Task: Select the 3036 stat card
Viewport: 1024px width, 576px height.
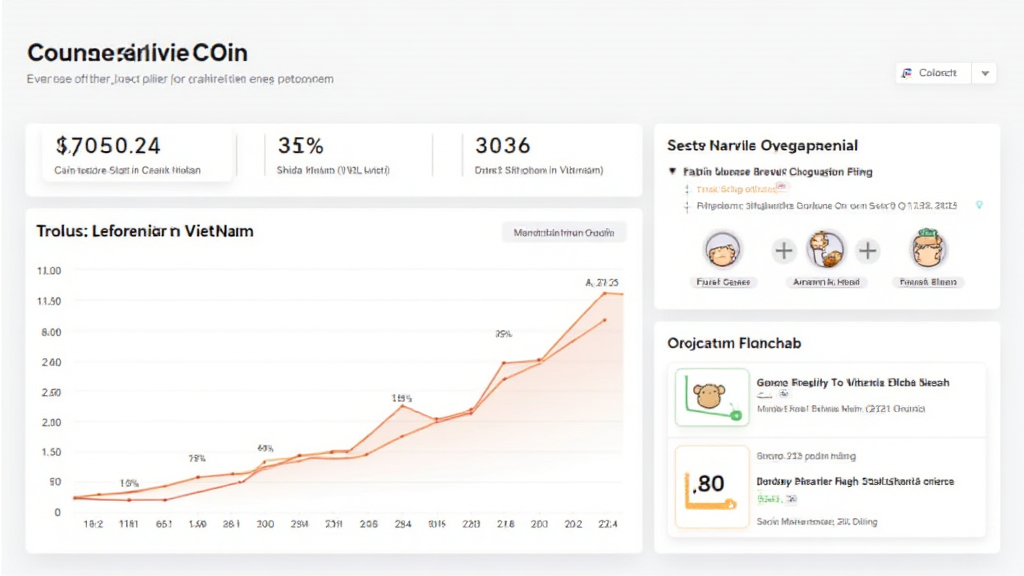Action: pos(538,155)
